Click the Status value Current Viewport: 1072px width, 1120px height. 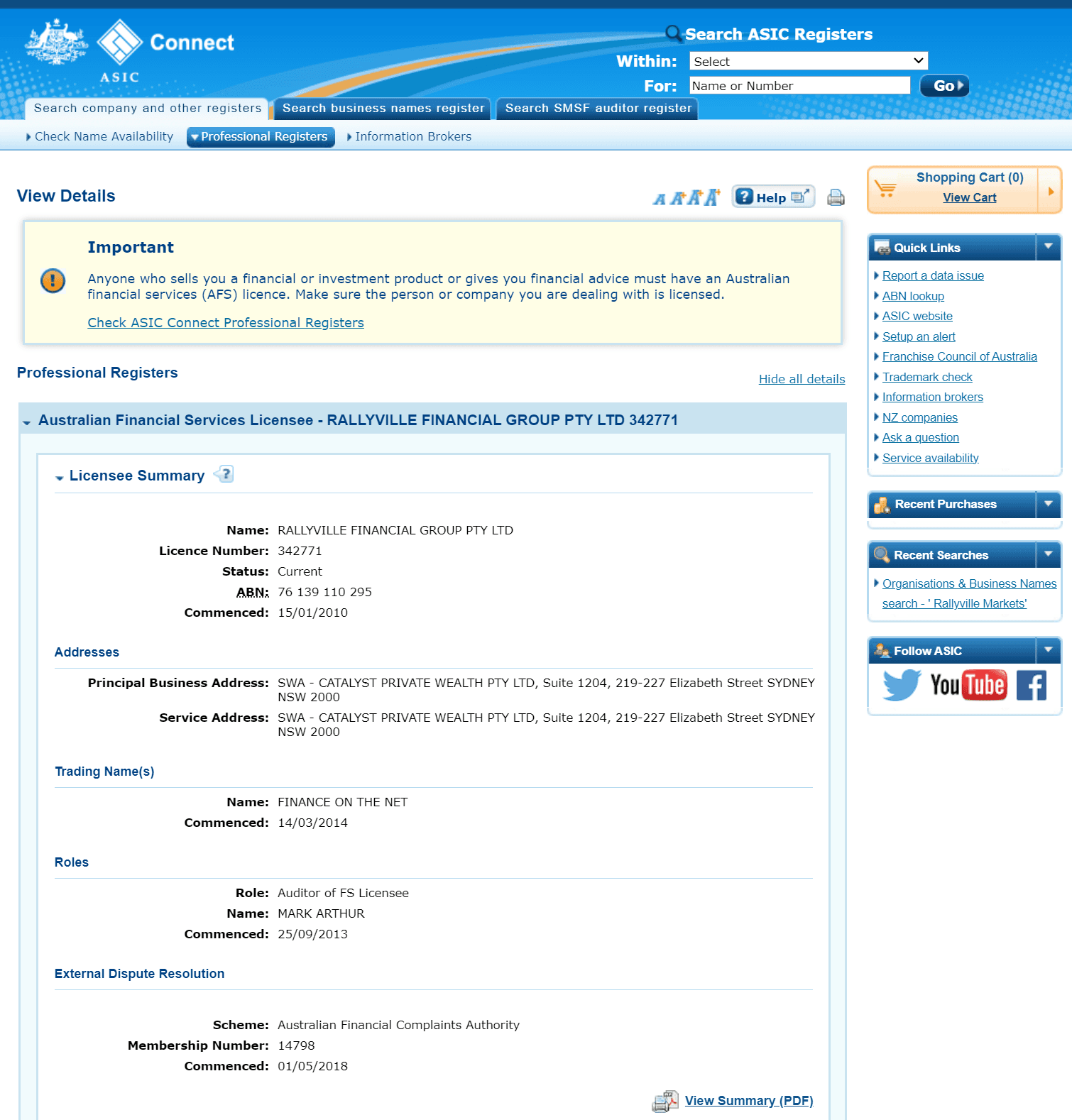pos(300,571)
